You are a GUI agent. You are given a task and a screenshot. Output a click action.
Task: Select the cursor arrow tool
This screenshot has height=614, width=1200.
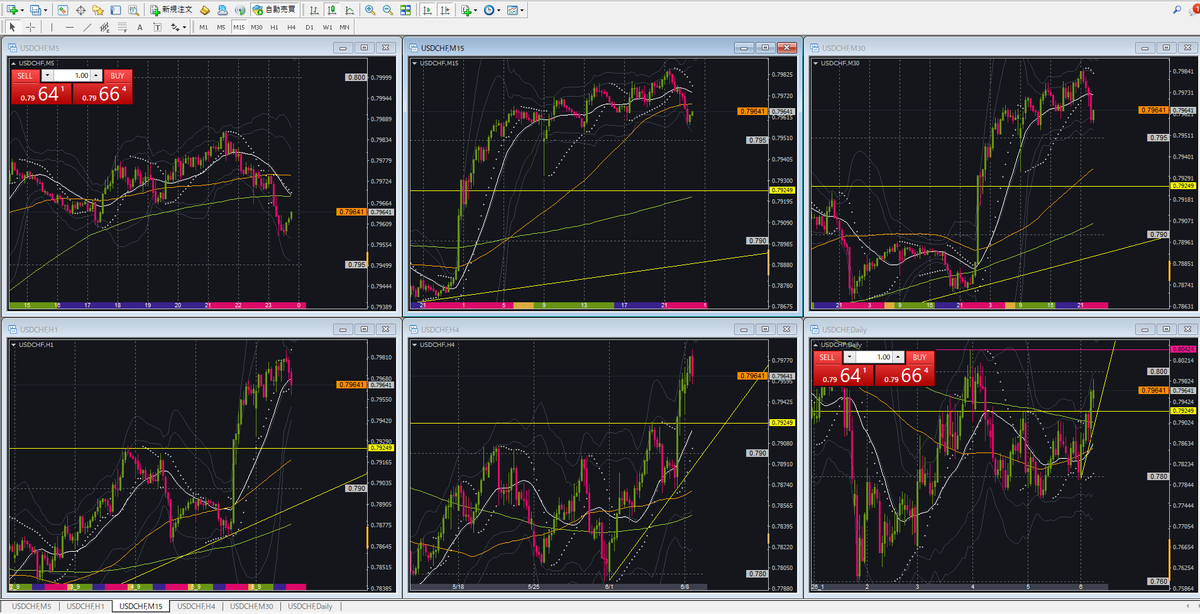coord(12,27)
